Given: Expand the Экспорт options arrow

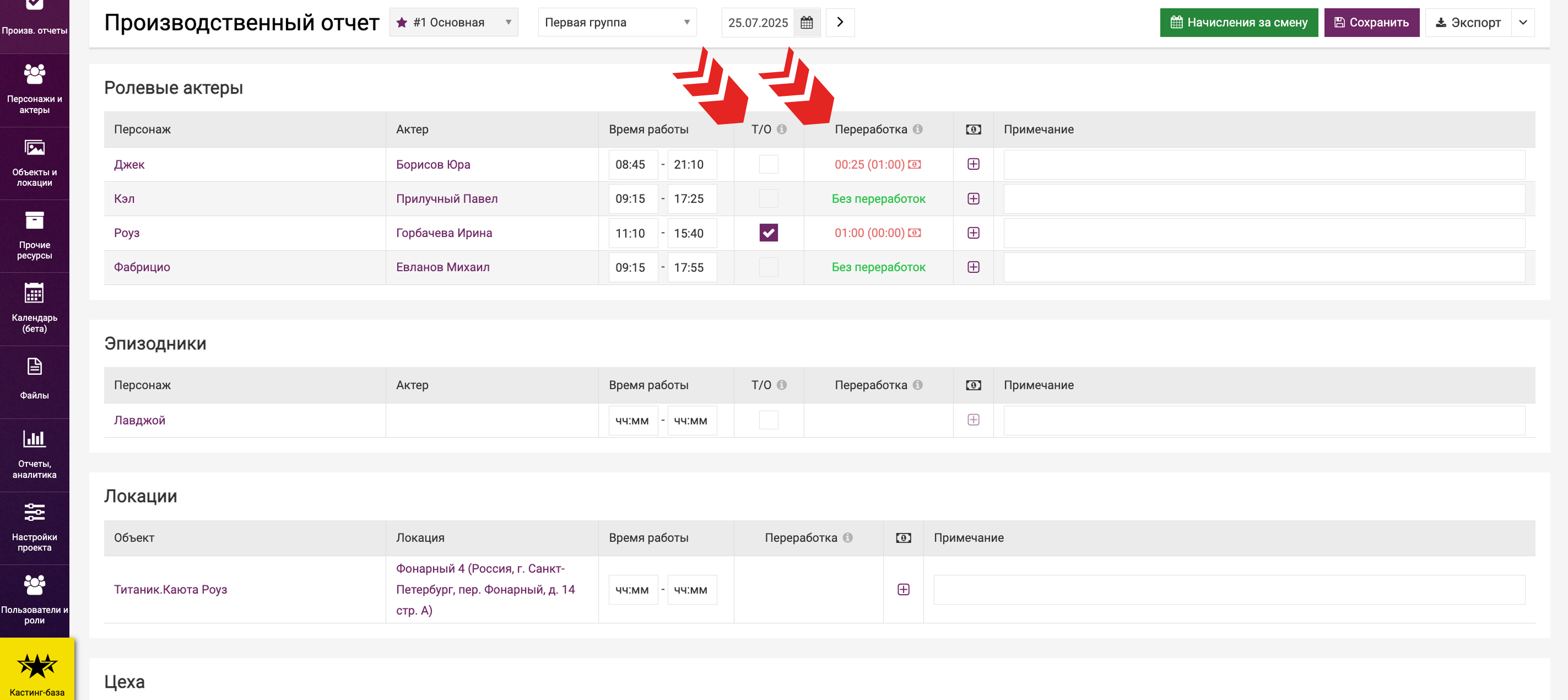Looking at the screenshot, I should pyautogui.click(x=1523, y=23).
